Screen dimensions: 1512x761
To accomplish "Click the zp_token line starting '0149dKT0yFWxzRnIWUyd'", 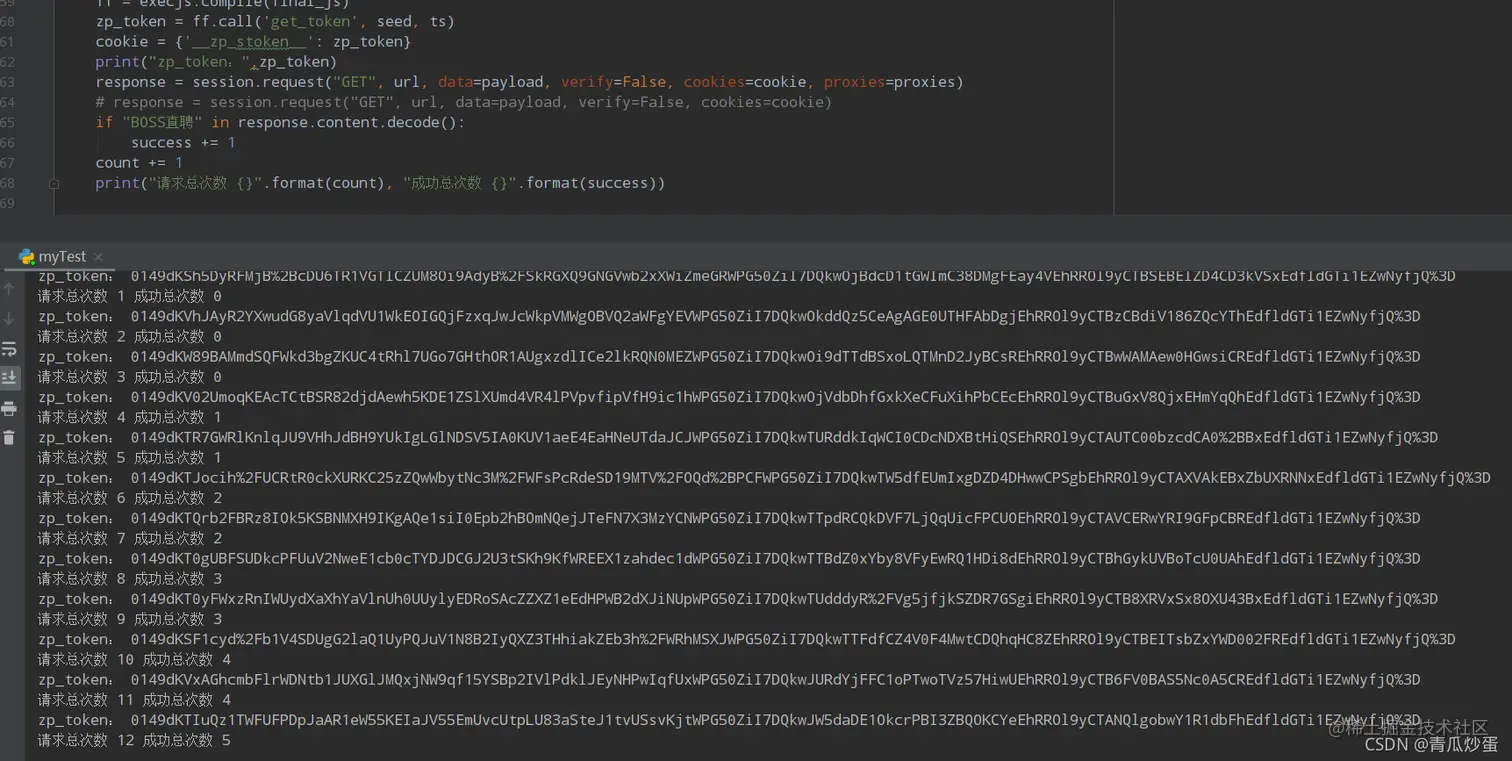I will click(x=738, y=598).
